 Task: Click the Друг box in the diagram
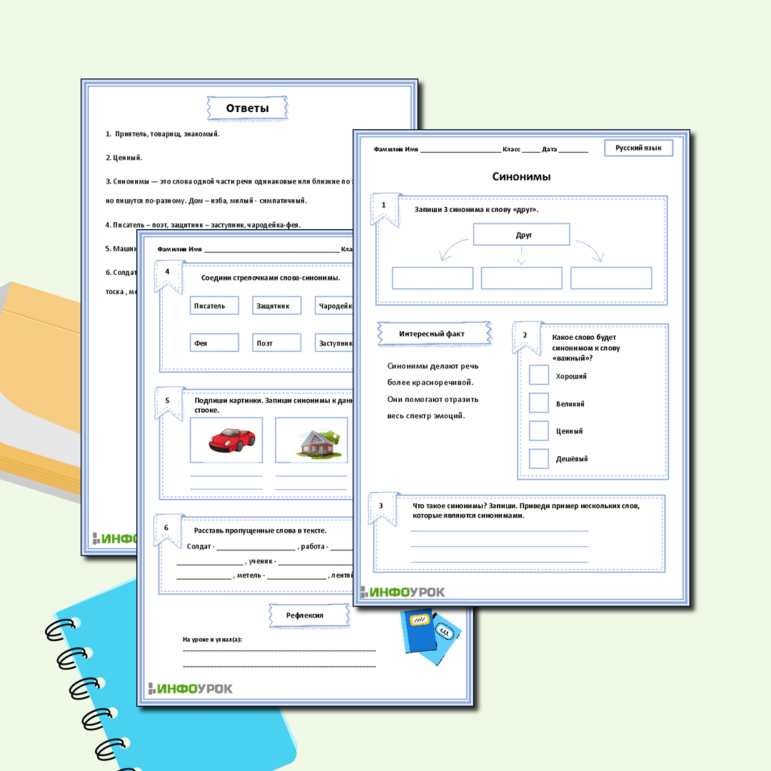[x=521, y=234]
